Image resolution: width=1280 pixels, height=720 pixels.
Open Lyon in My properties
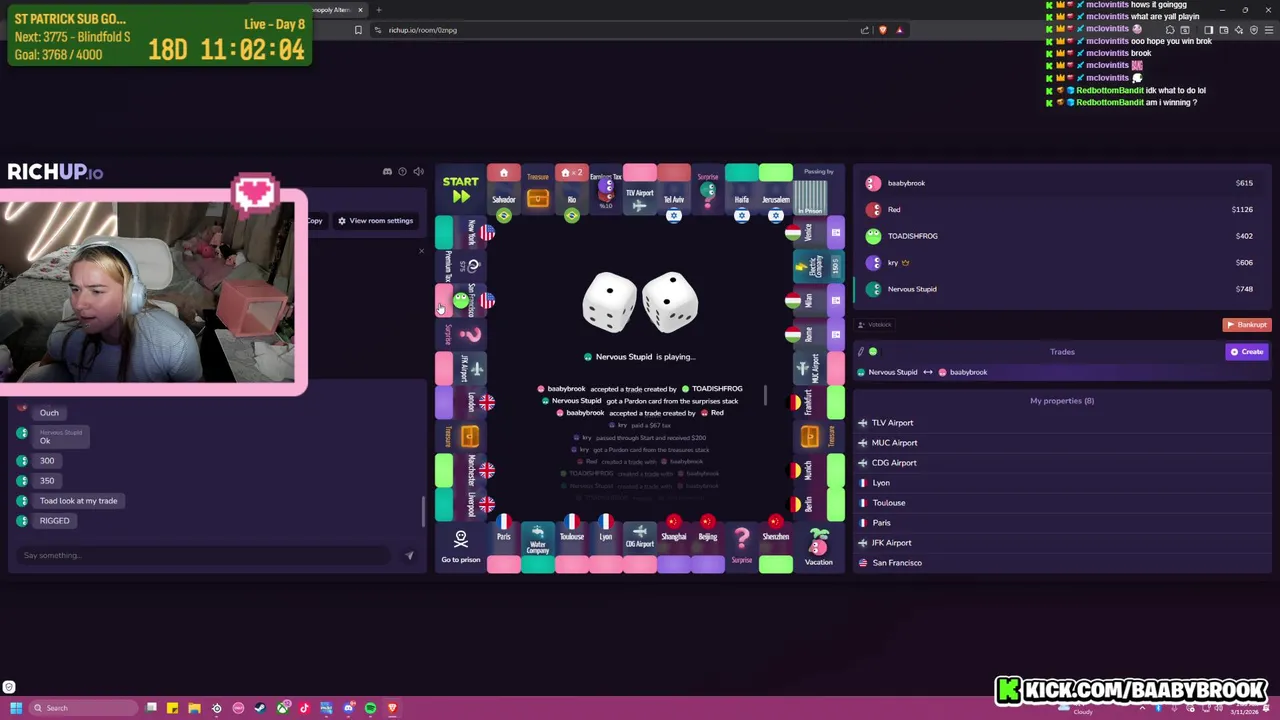point(1062,483)
